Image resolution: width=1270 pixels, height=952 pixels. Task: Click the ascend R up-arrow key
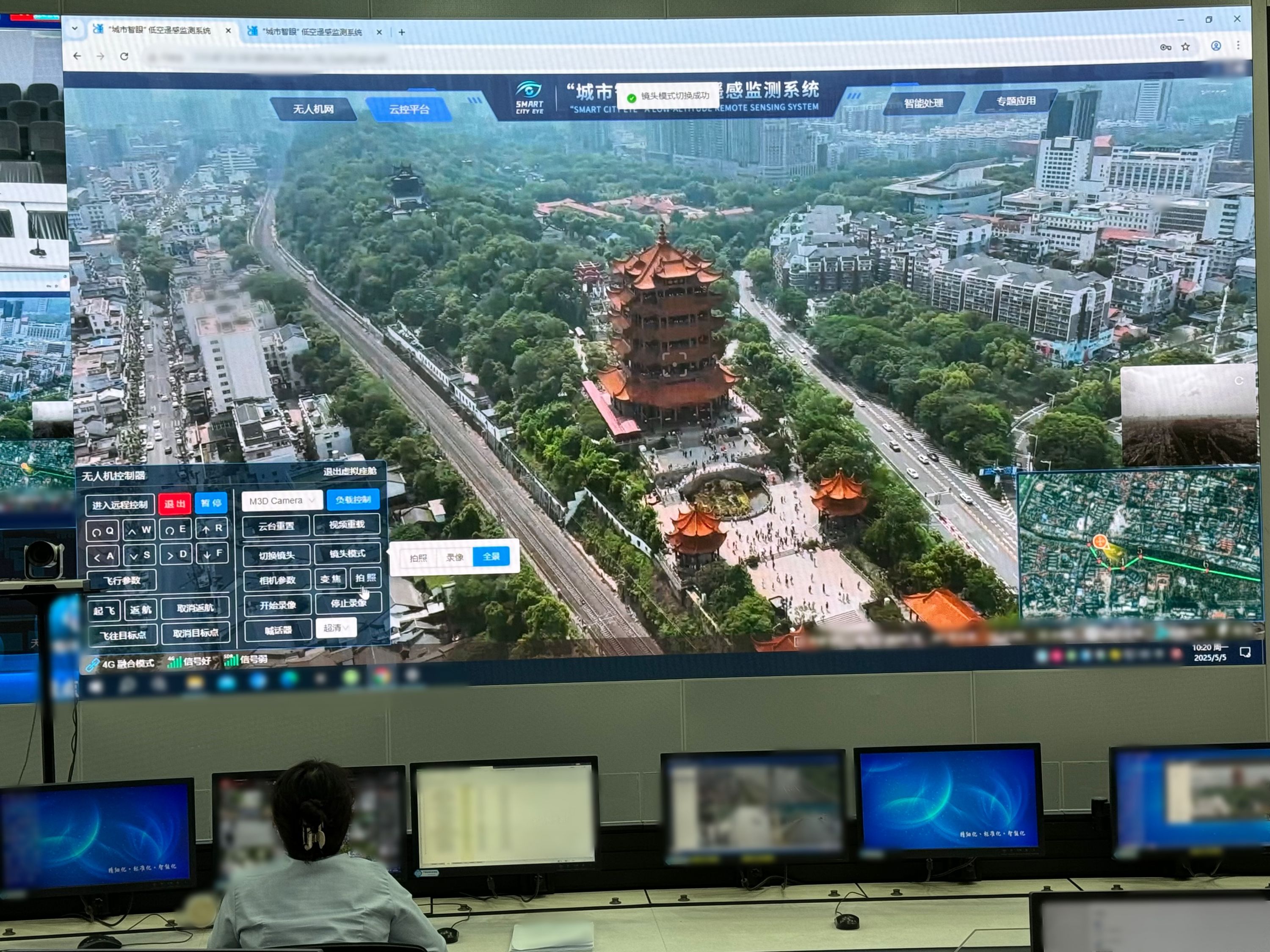213,529
